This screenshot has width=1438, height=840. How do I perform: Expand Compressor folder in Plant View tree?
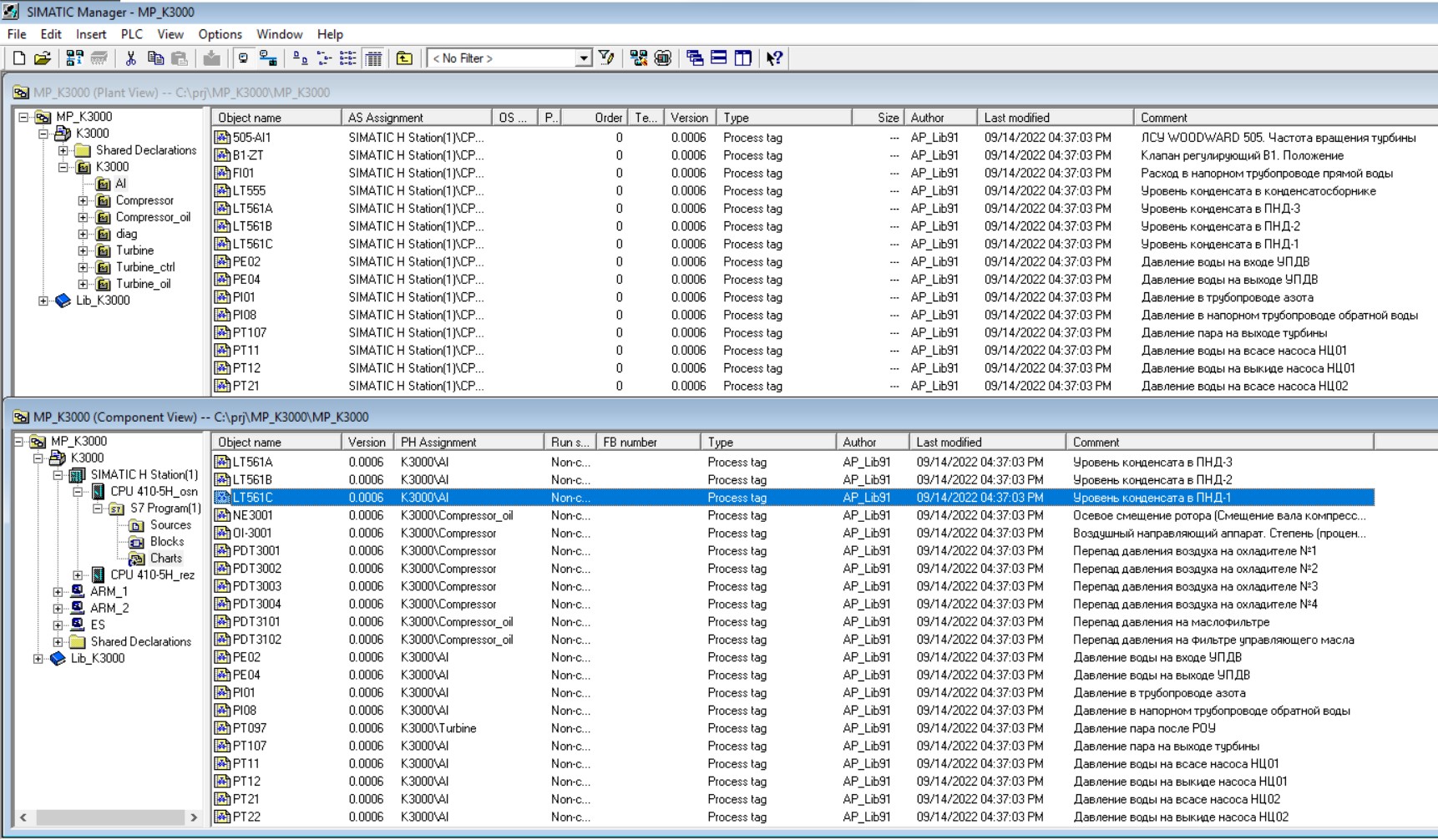(83, 200)
